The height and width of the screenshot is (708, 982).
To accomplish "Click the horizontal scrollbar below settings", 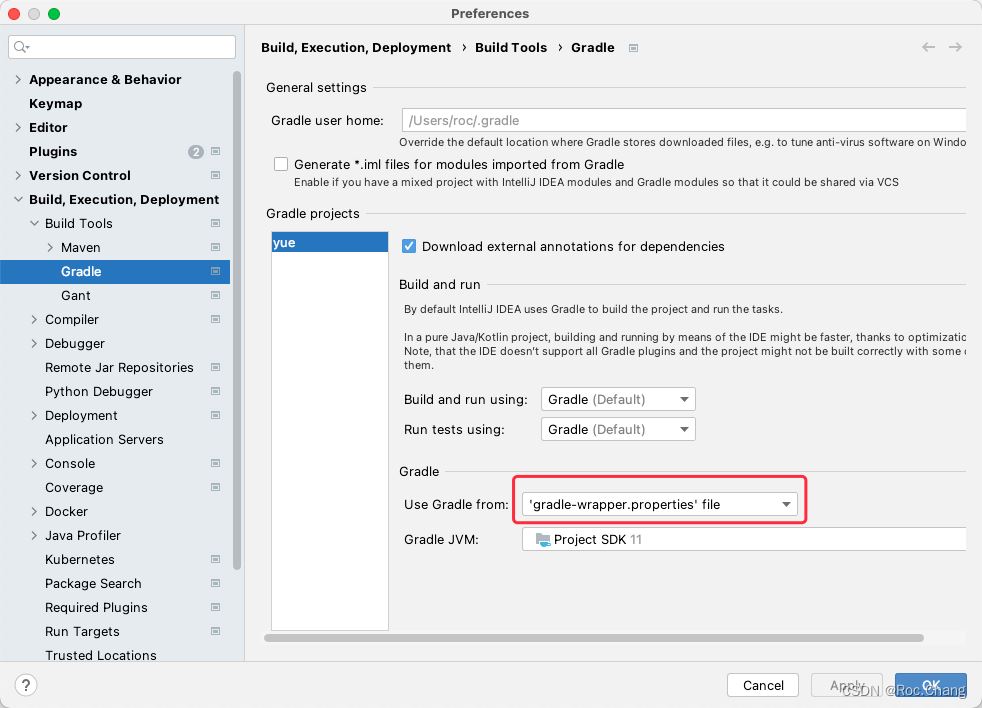I will (x=594, y=638).
